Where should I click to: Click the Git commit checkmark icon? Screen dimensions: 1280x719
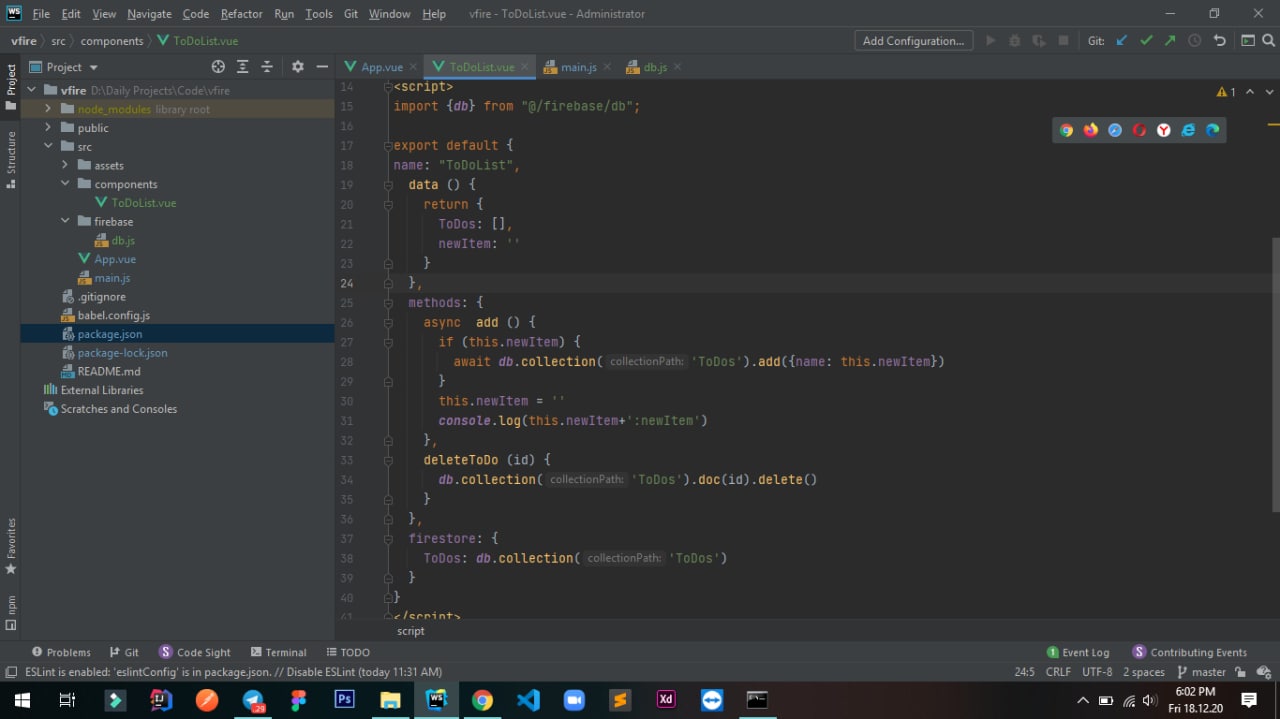(x=1146, y=41)
